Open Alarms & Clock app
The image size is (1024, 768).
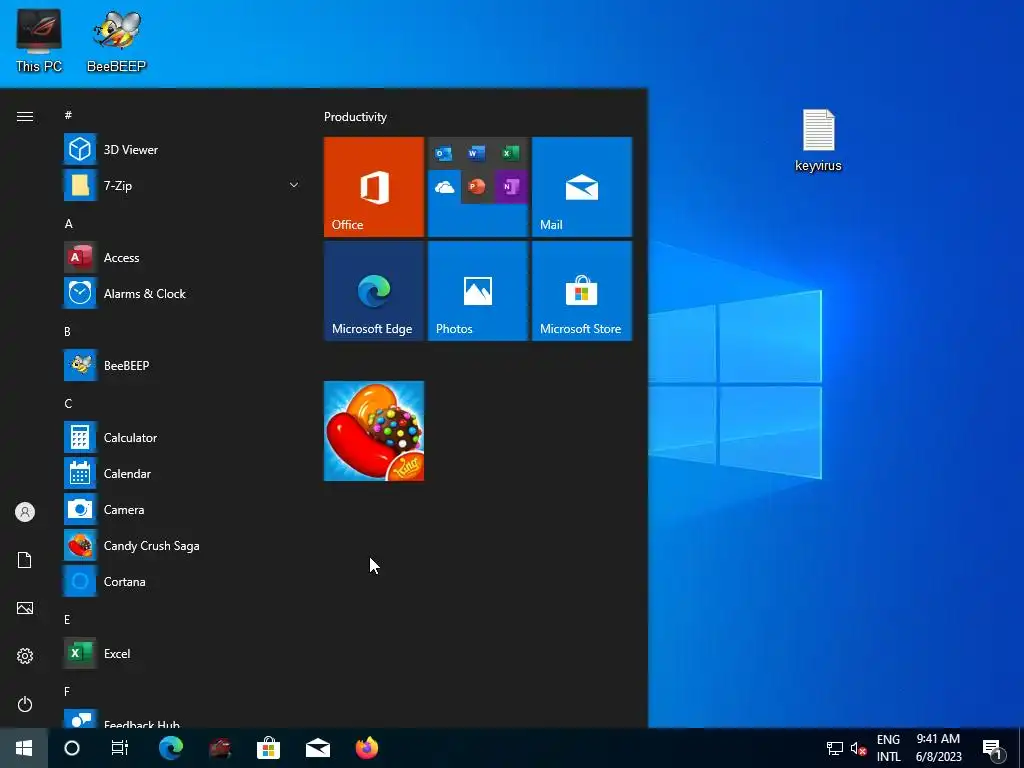(182, 294)
